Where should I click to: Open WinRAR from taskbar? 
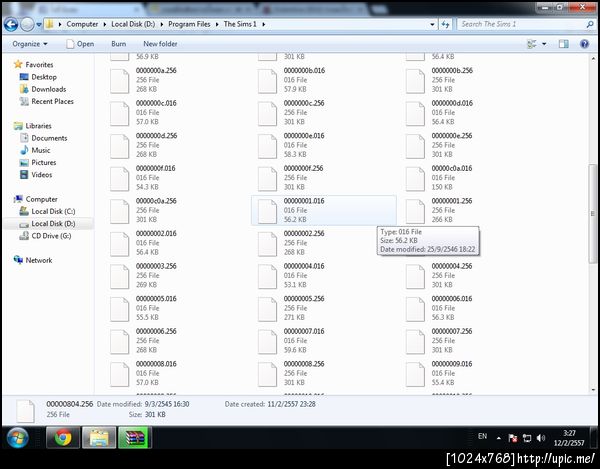pyautogui.click(x=135, y=437)
